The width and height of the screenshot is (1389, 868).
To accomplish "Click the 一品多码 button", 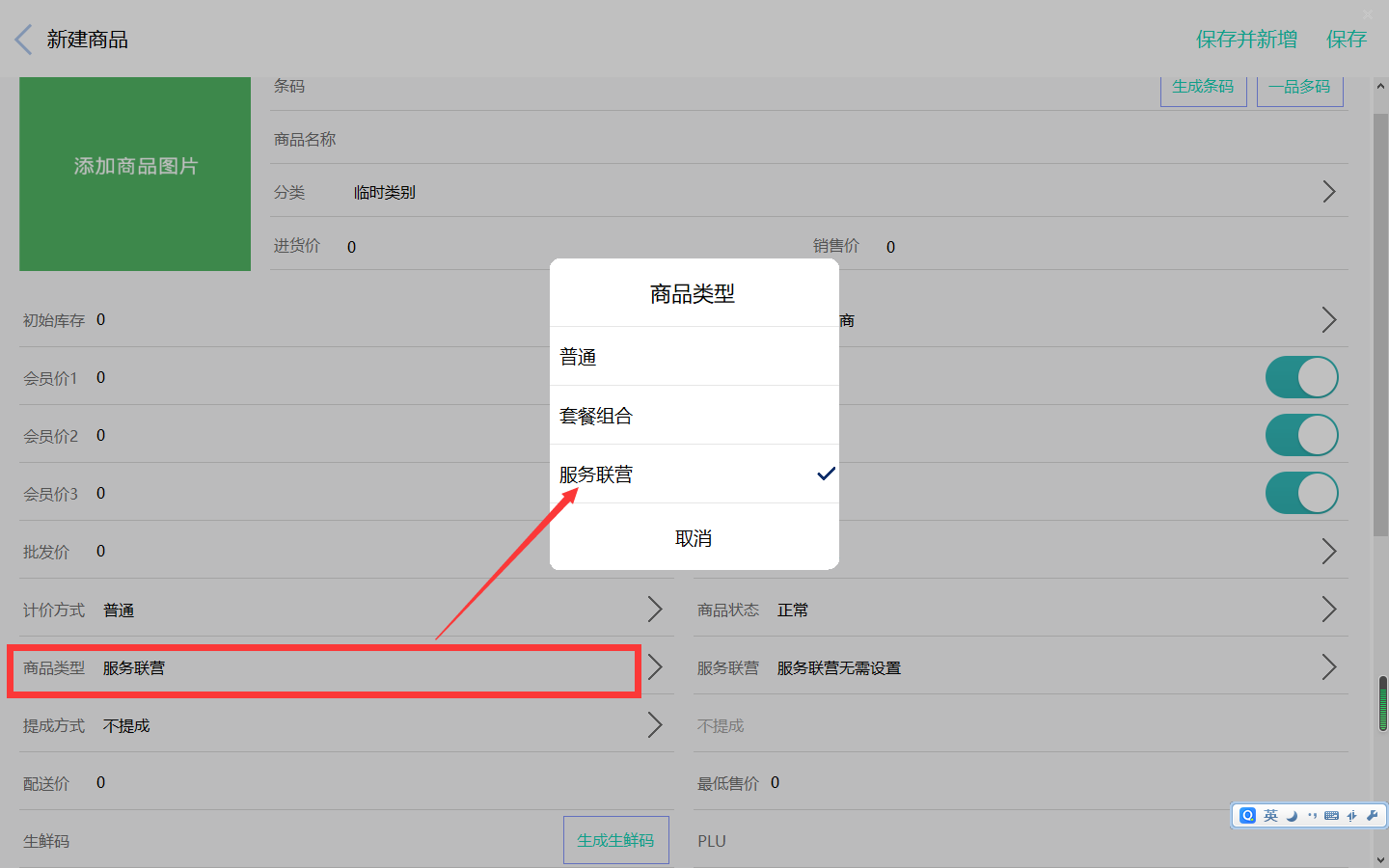I will (x=1299, y=87).
